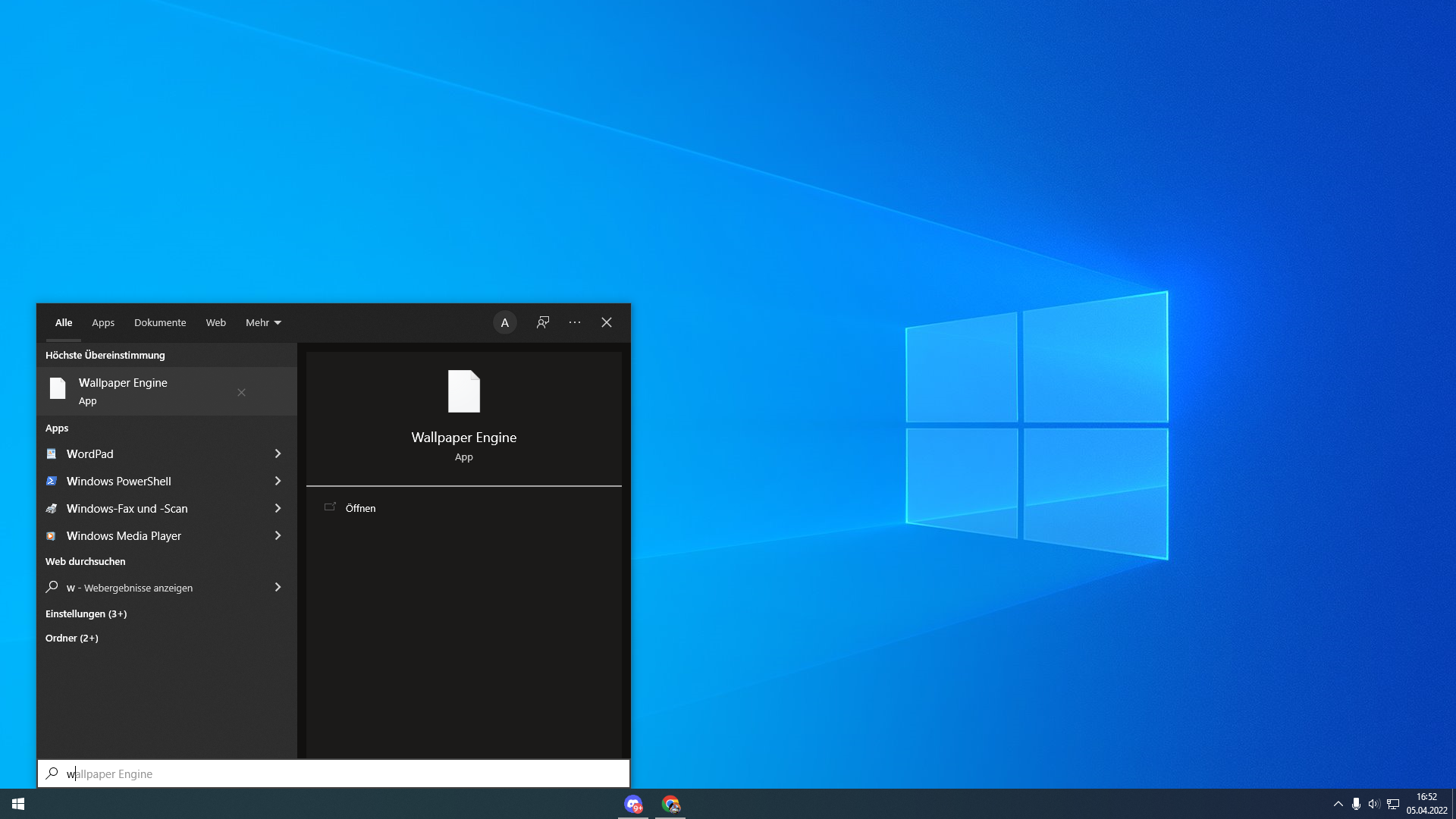Image resolution: width=1456 pixels, height=819 pixels.
Task: Open the Windows Start button
Action: coord(18,804)
